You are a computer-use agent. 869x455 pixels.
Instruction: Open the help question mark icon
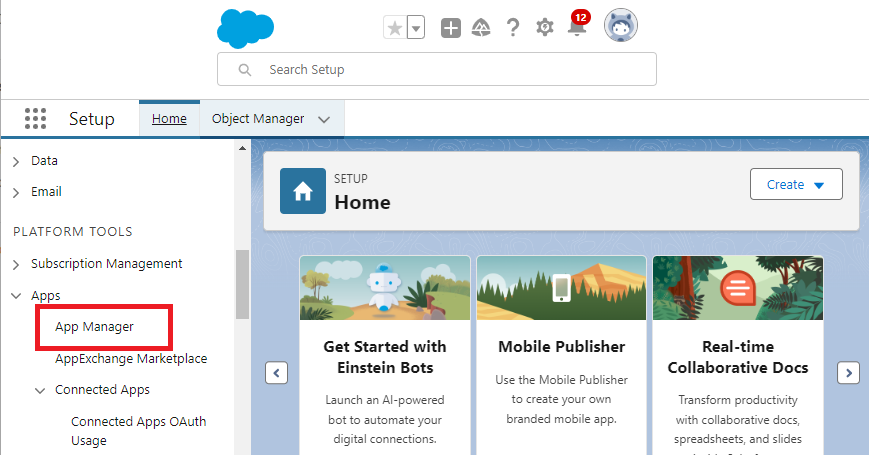pos(513,28)
